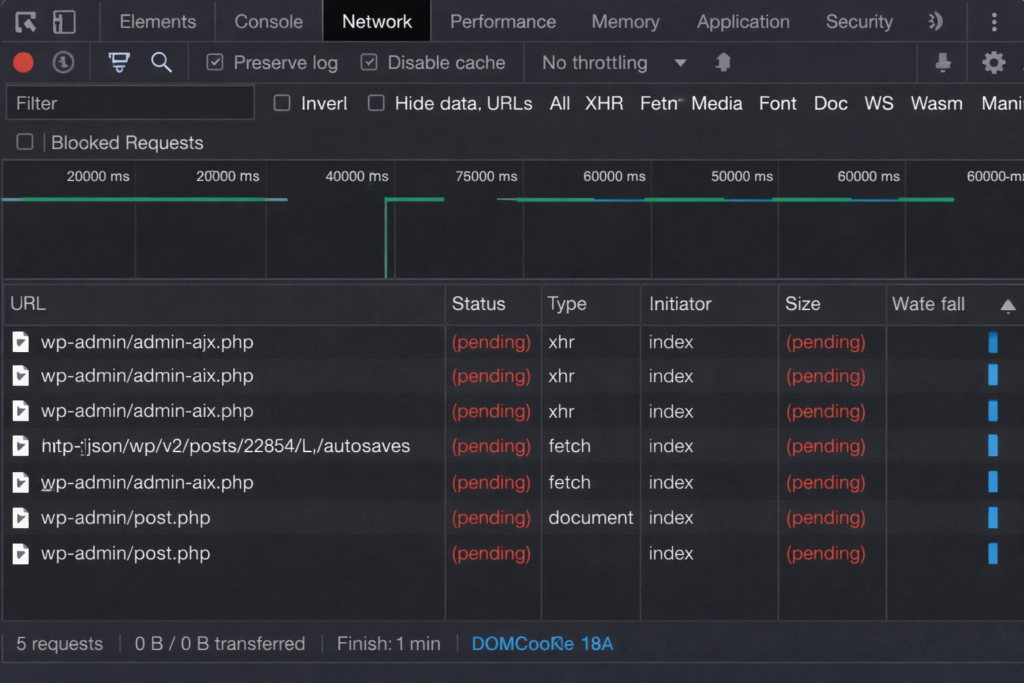The height and width of the screenshot is (683, 1024).
Task: Focus the Filter requests input field
Action: click(130, 102)
